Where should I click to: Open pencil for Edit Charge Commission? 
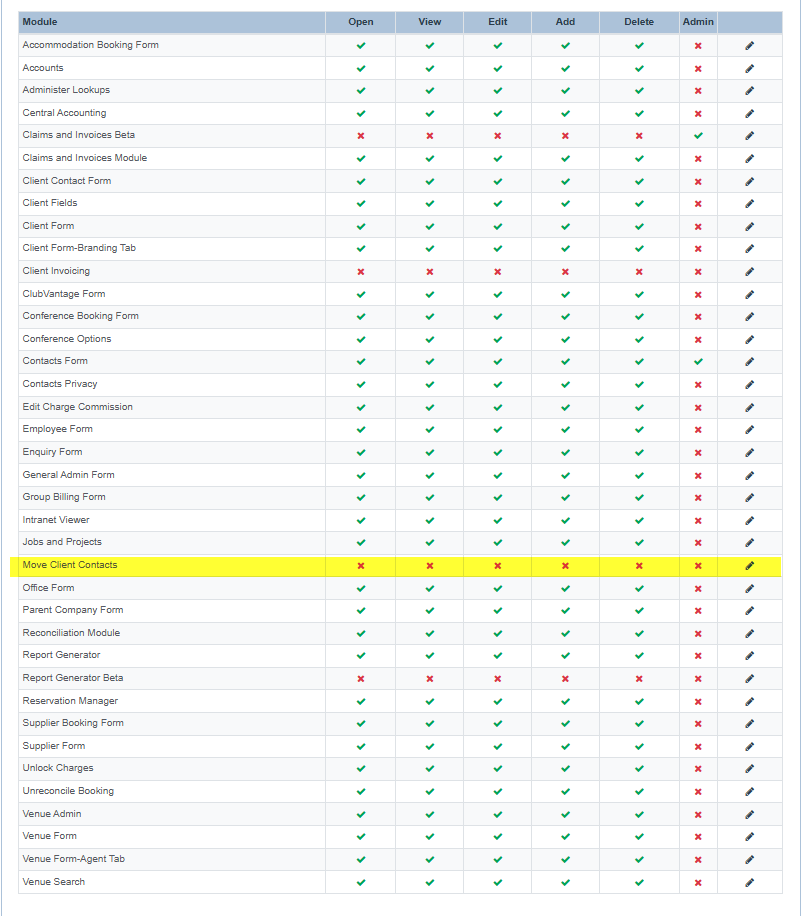(x=749, y=407)
